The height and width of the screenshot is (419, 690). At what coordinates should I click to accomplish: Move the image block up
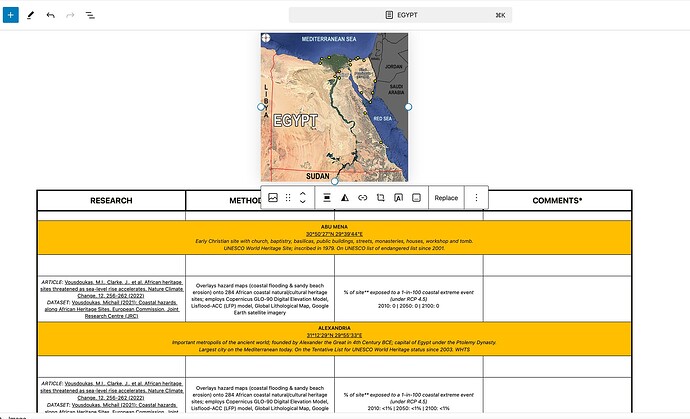point(303,194)
